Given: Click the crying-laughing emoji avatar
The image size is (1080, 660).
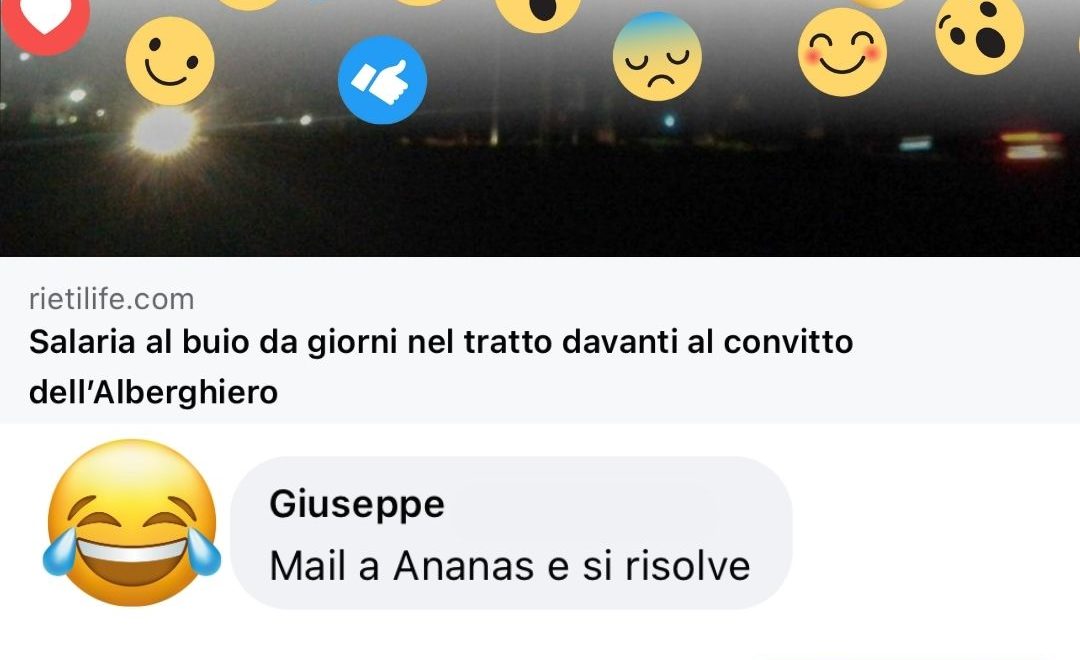Looking at the screenshot, I should click(132, 523).
